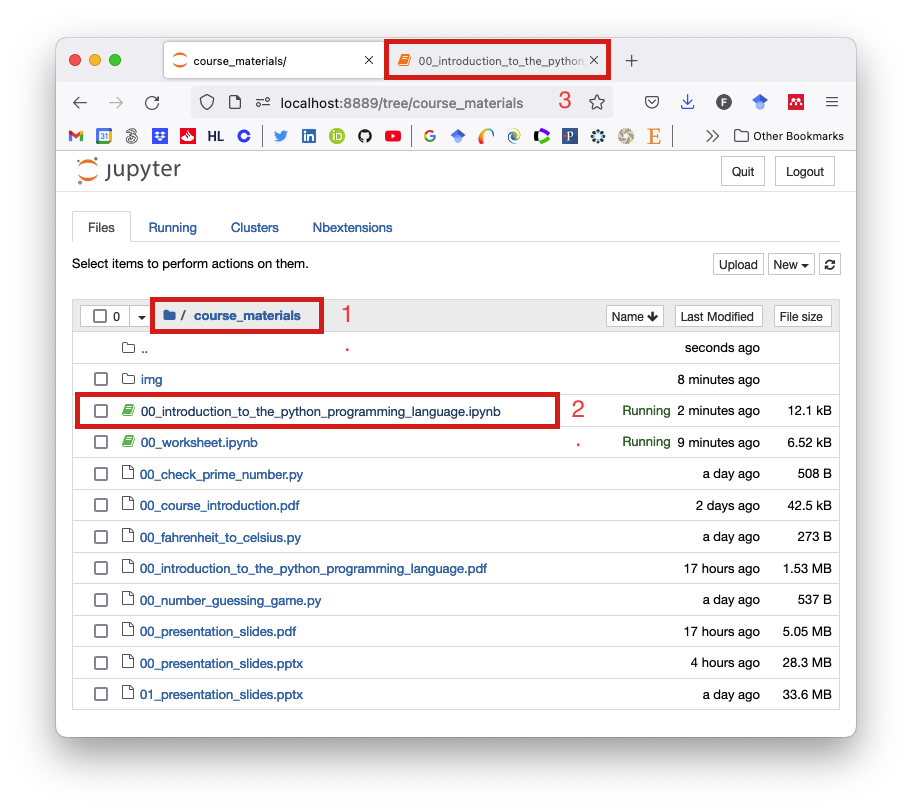The image size is (912, 811).
Task: Check the select-all items checkbox
Action: point(100,316)
